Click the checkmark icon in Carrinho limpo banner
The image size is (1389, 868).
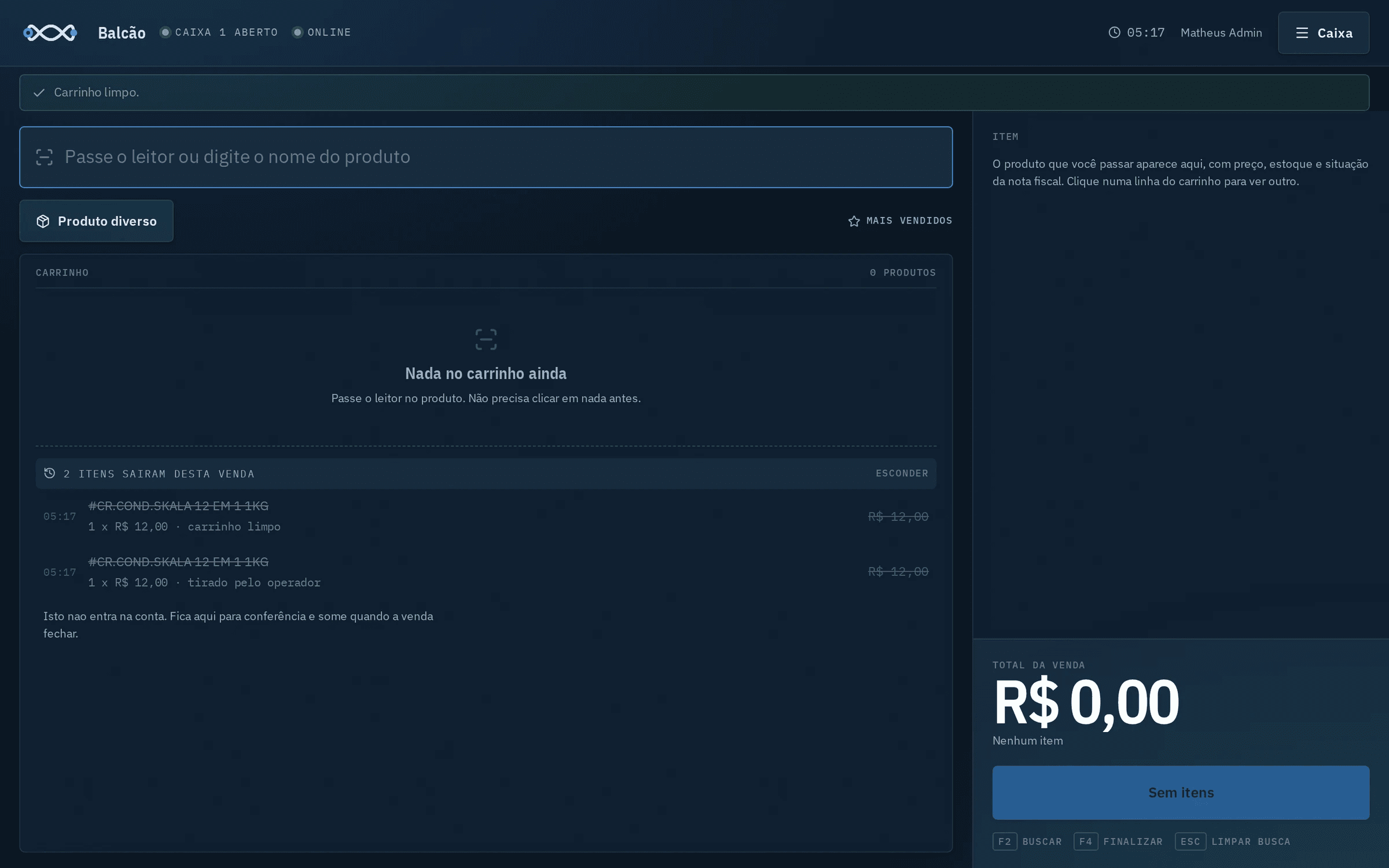coord(39,93)
